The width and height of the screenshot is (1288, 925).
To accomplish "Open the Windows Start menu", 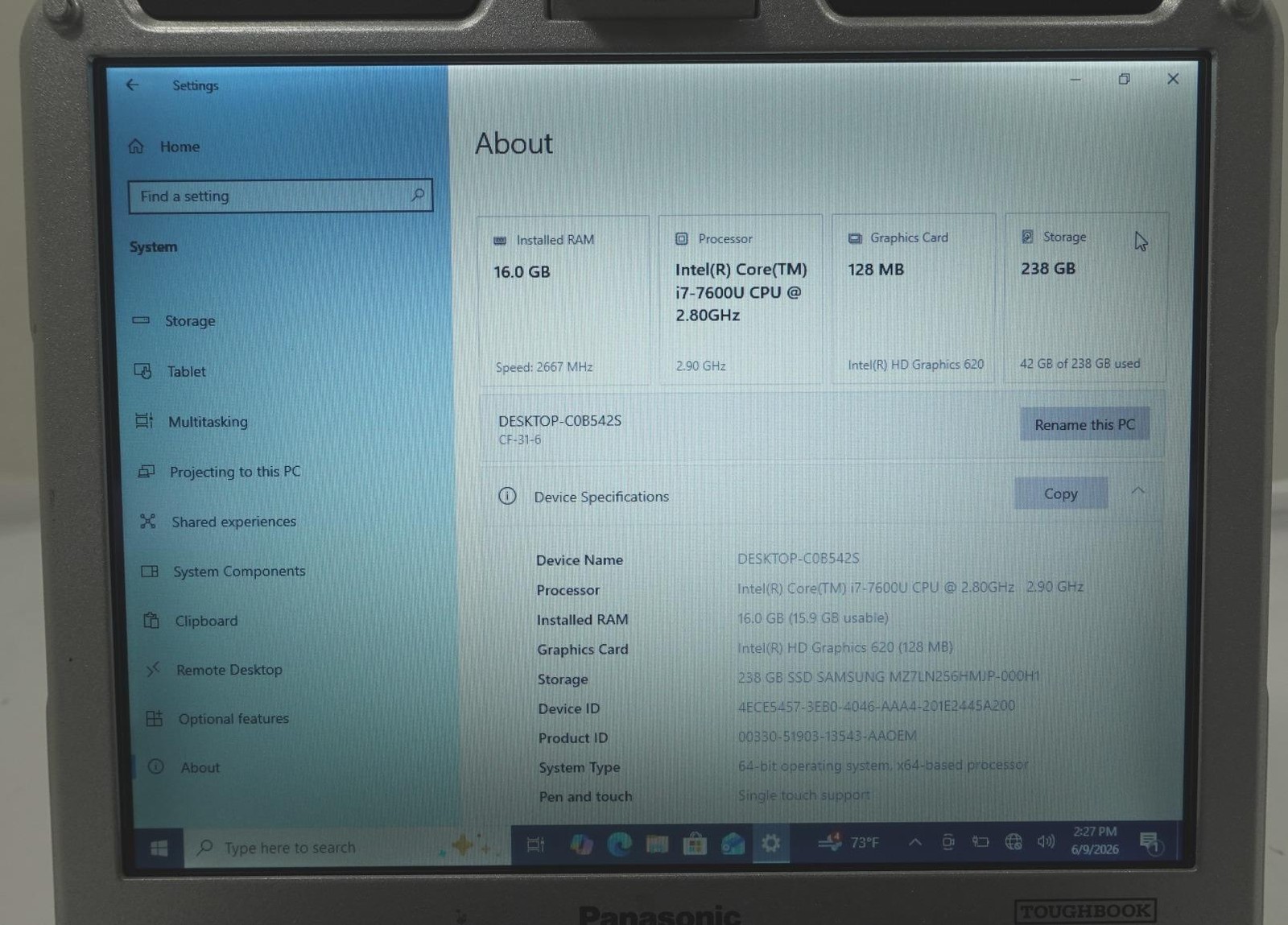I will tap(159, 848).
